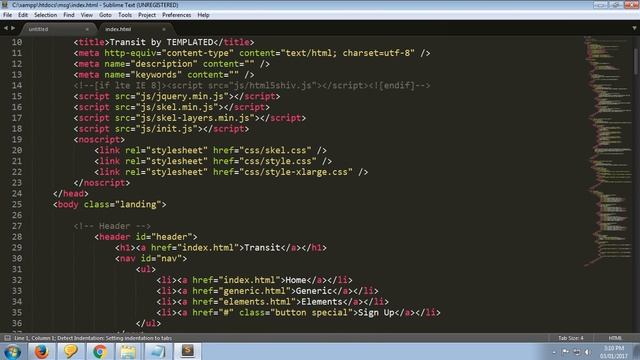Click the vertical scrollbar thumb
The height and width of the screenshot is (360, 640).
click(636, 61)
